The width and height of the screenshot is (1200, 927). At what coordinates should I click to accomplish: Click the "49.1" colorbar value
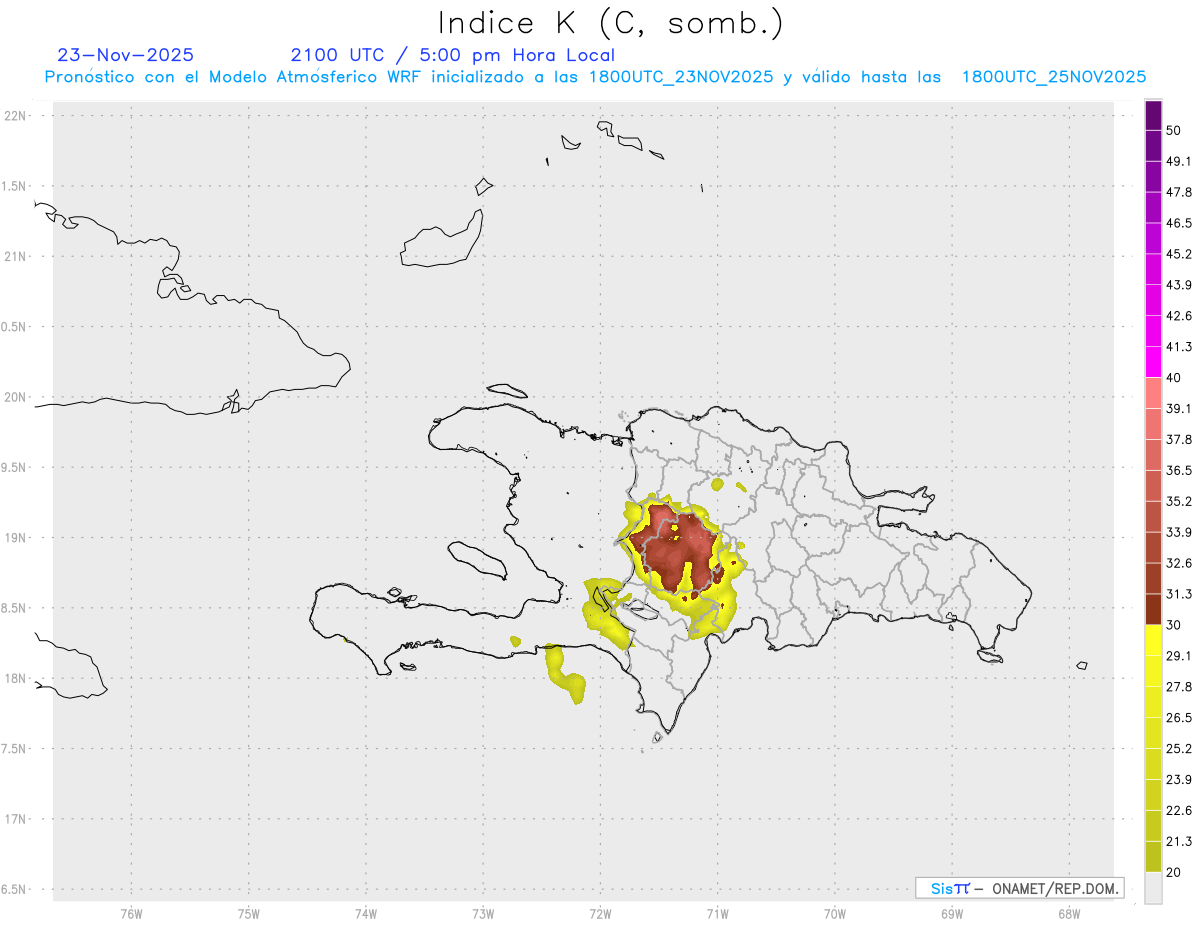[x=1179, y=161]
